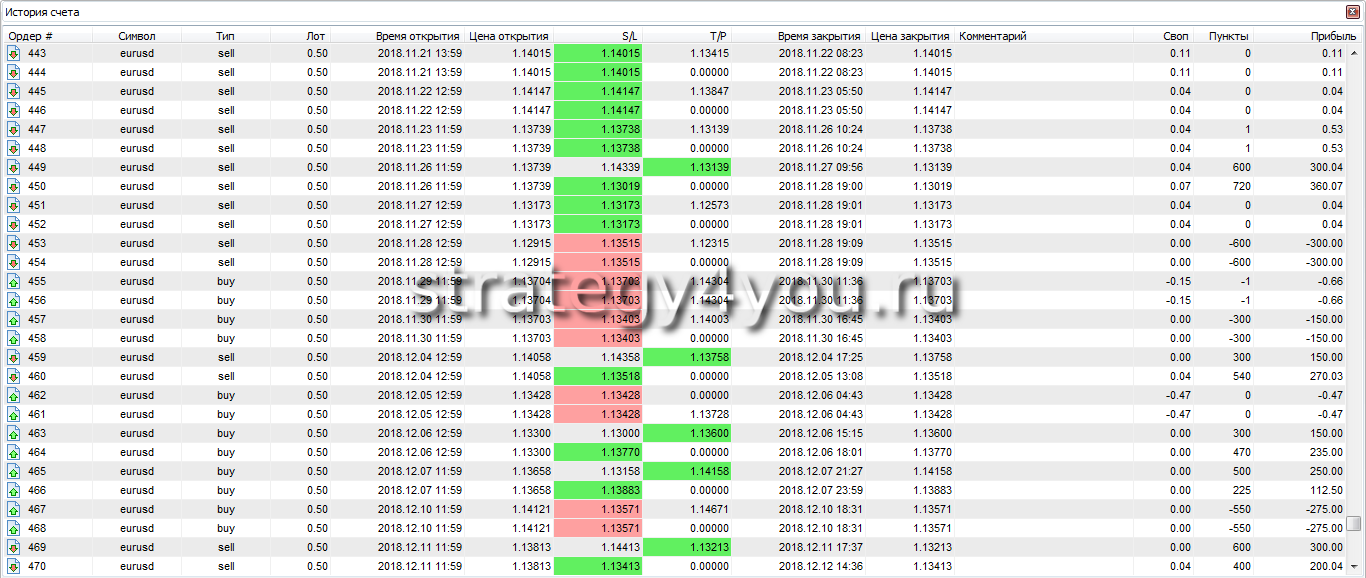Select the icon beside order 449

coord(14,167)
